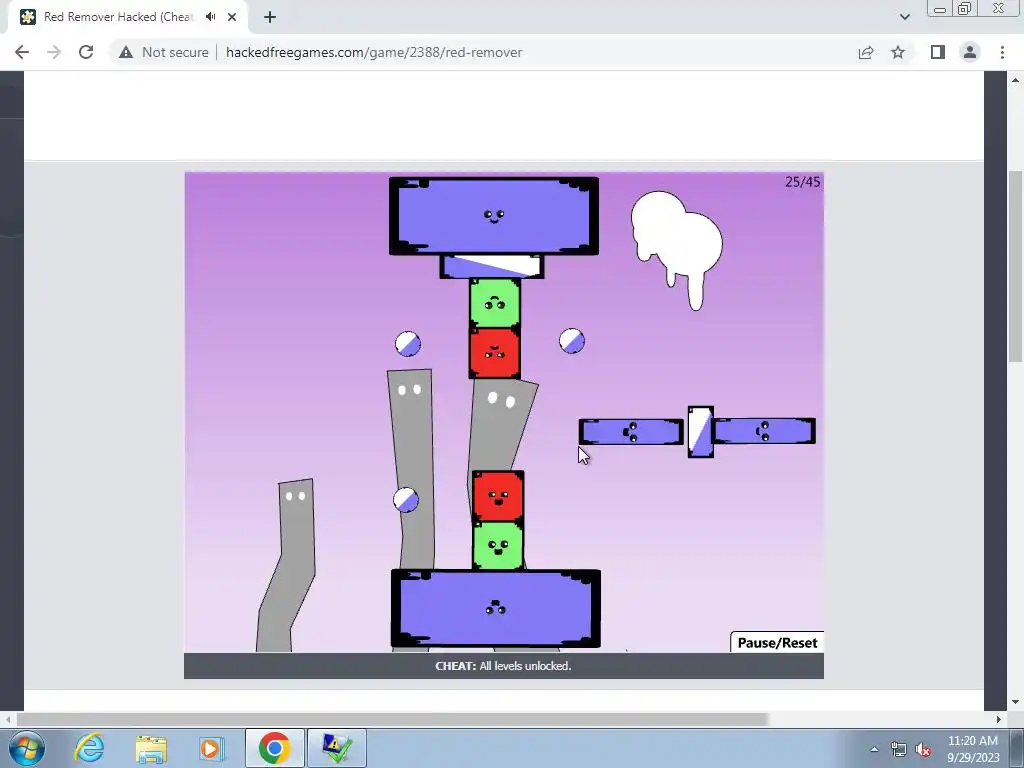
Task: Open Chrome's three-dot menu
Action: [x=1002, y=52]
